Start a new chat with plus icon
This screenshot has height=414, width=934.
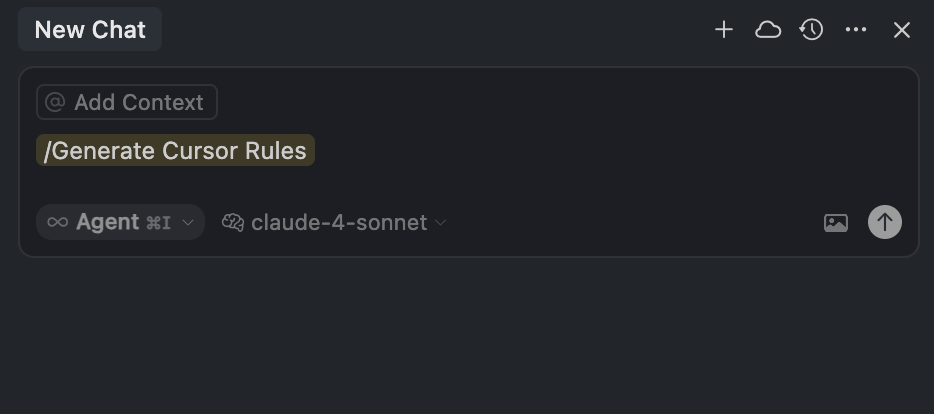(724, 30)
